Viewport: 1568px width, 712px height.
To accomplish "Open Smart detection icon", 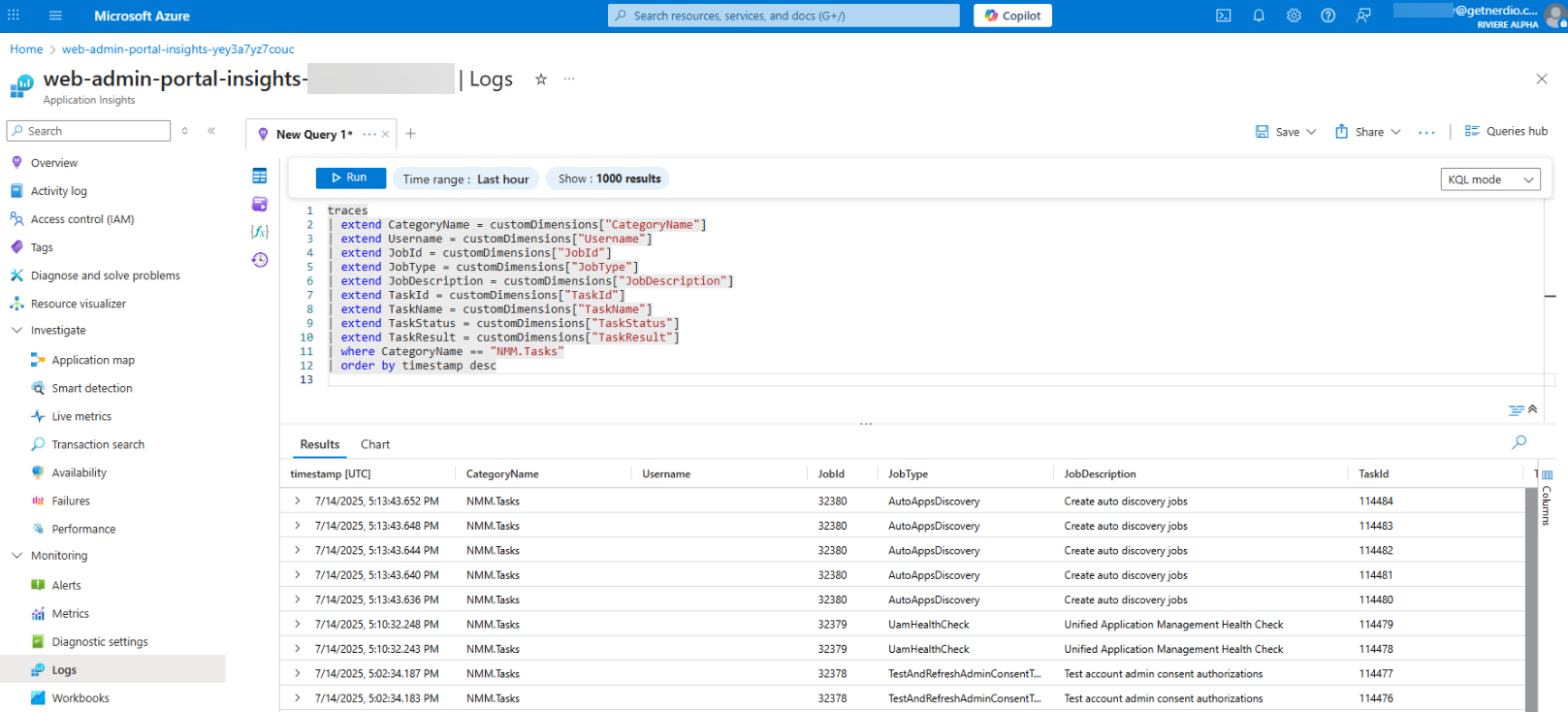I will (38, 388).
